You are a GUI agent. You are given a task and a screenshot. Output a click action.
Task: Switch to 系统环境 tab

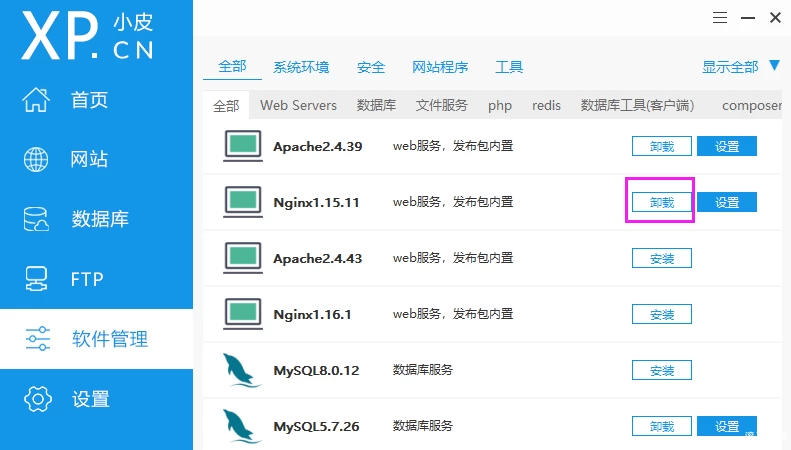point(301,67)
